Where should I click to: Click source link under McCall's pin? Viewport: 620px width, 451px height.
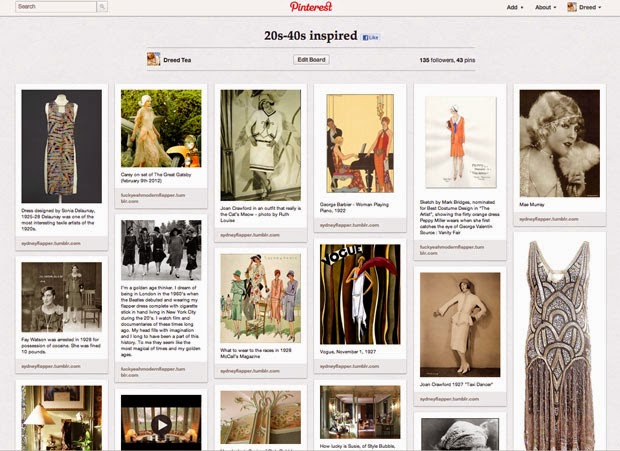pos(250,371)
